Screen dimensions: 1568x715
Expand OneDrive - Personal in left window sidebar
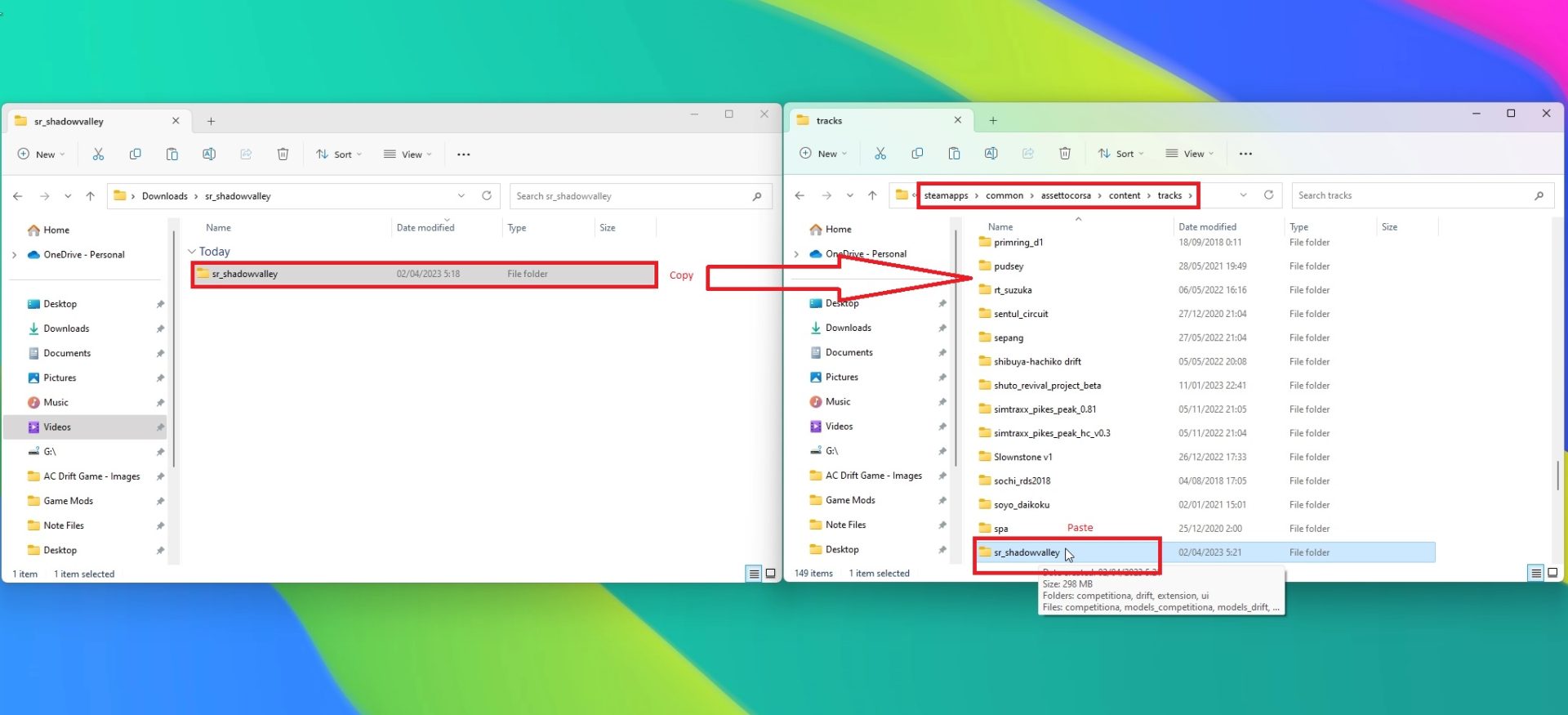pyautogui.click(x=15, y=255)
